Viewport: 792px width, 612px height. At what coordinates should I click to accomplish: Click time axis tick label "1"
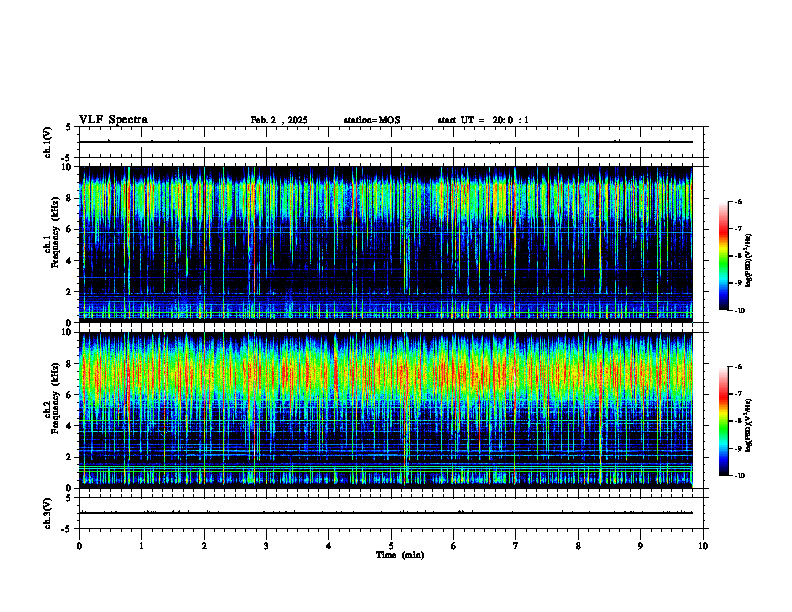(141, 546)
